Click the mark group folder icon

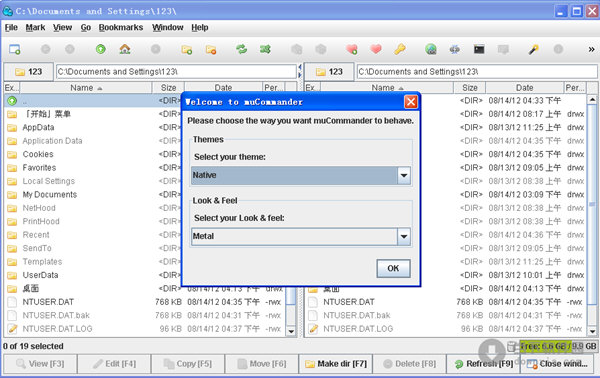(x=187, y=49)
